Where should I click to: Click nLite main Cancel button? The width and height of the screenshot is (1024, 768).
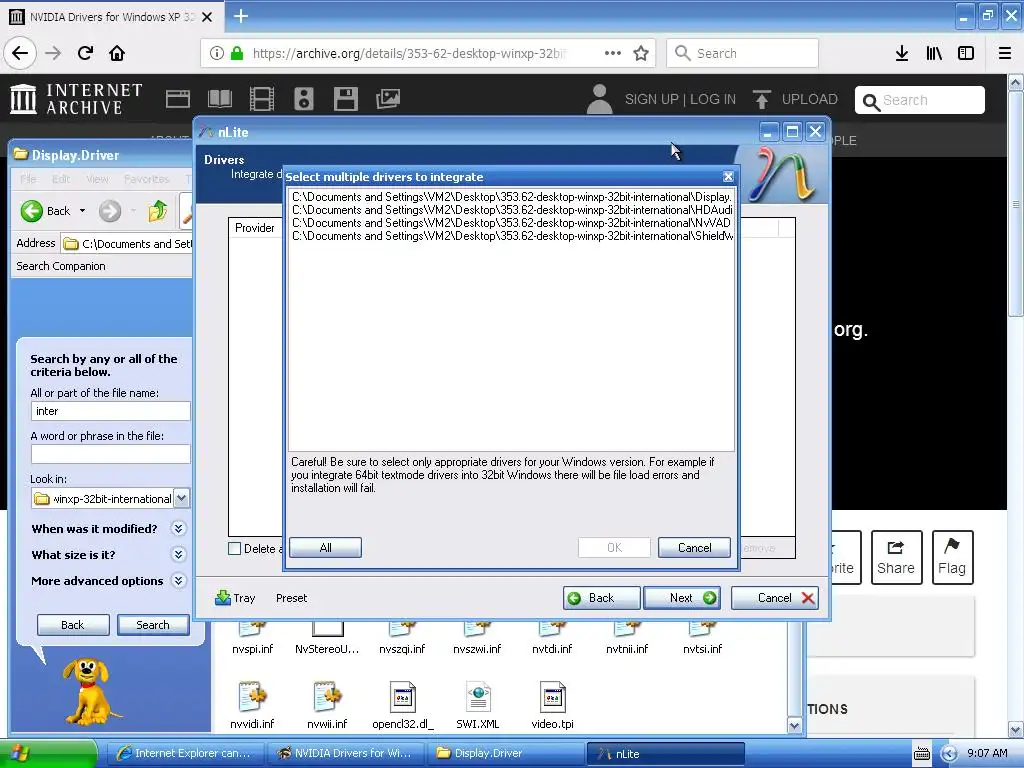tap(775, 598)
